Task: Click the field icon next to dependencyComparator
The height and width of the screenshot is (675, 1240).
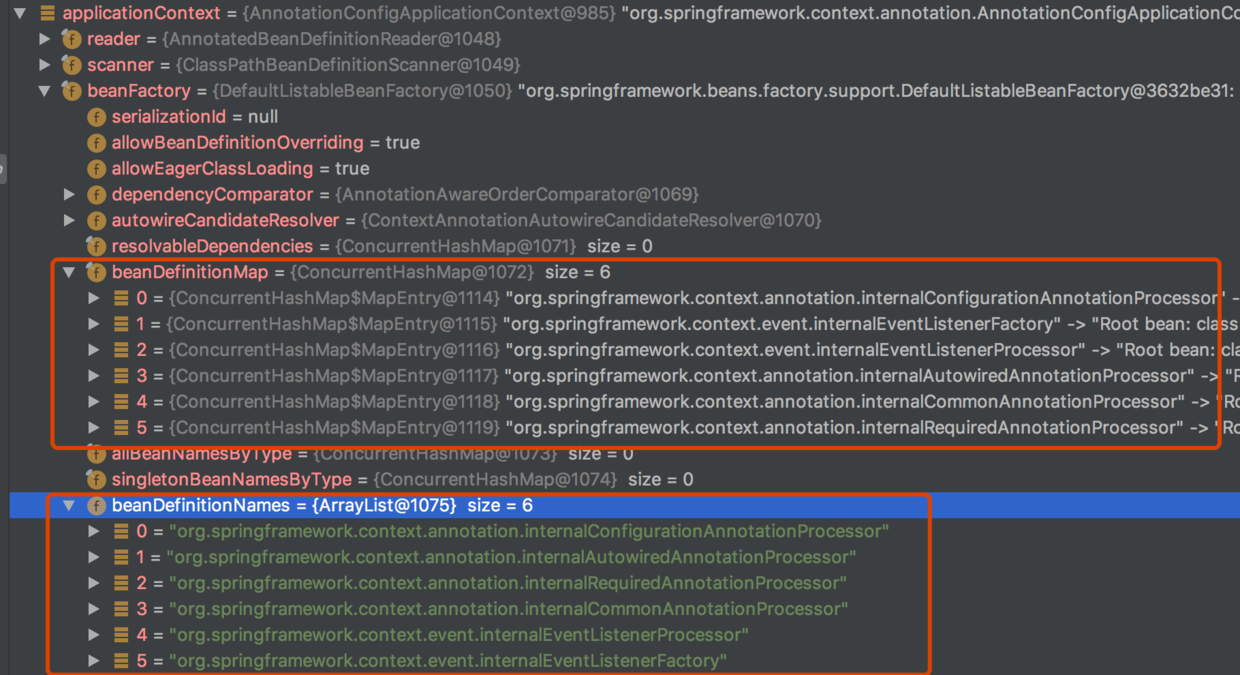Action: click(x=96, y=195)
